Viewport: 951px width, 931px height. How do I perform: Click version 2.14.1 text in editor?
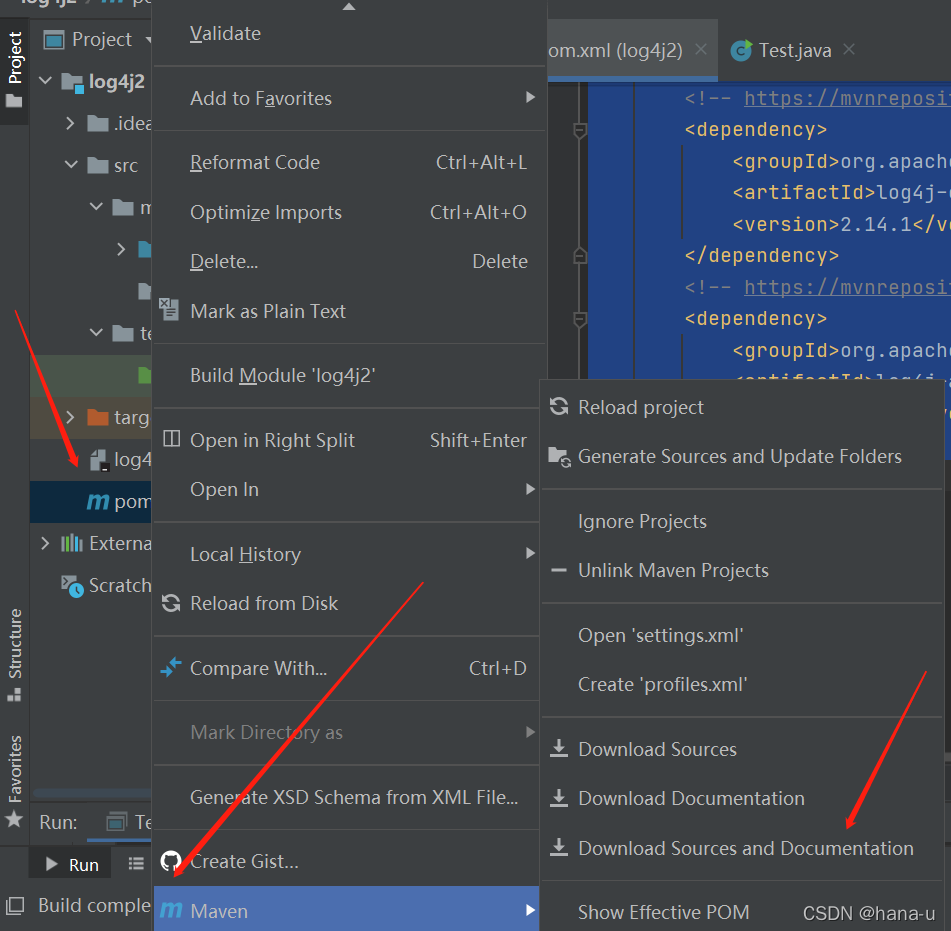[876, 224]
